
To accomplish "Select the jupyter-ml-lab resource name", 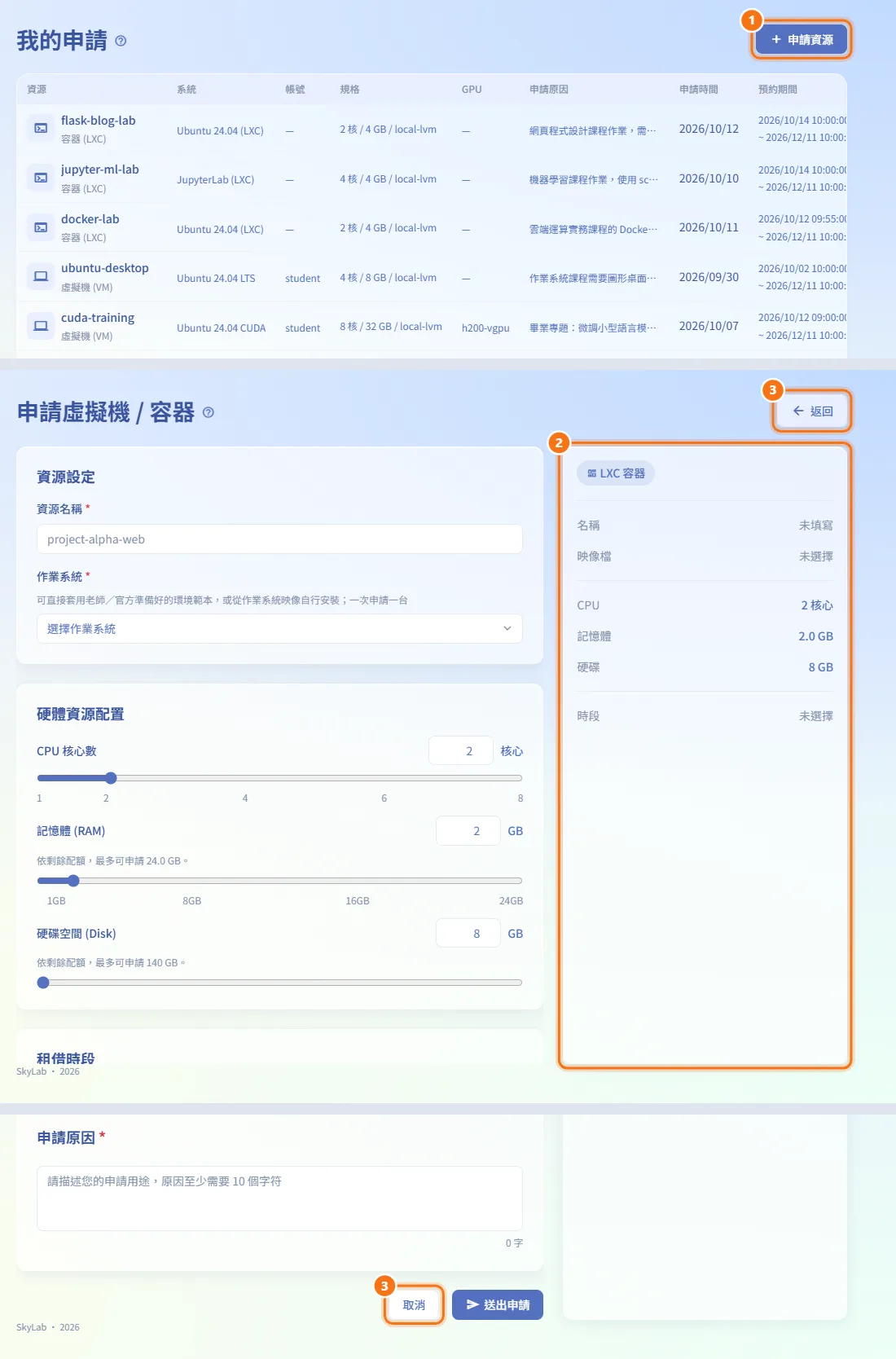I will coord(100,169).
